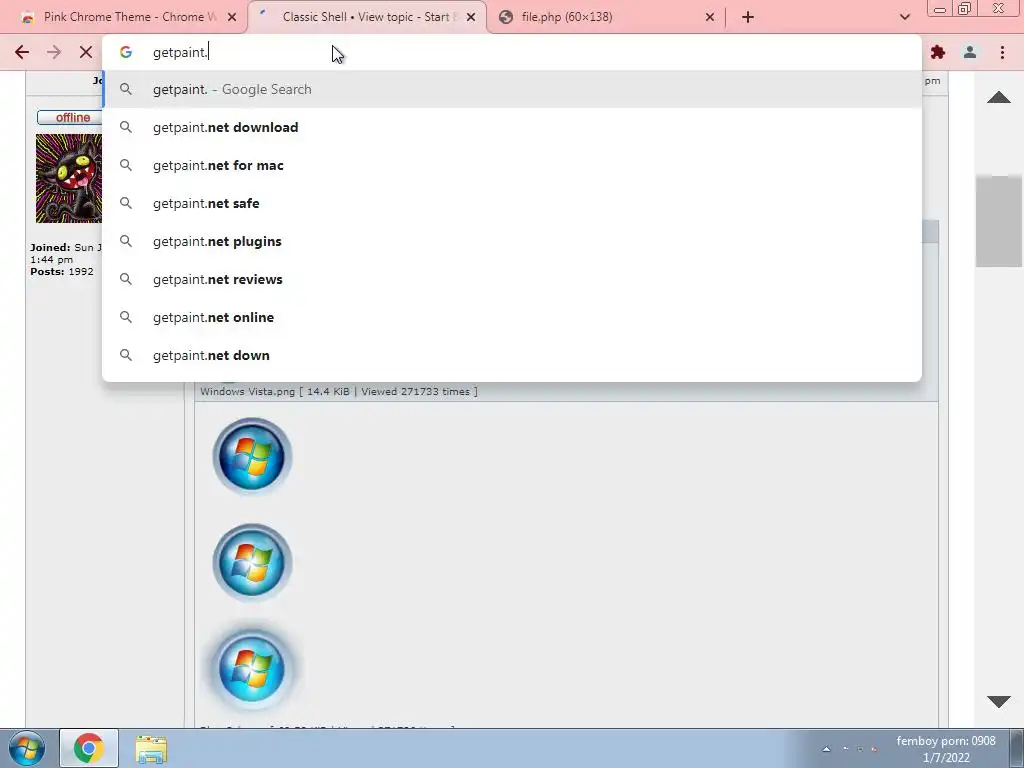The width and height of the screenshot is (1024, 768).
Task: Click search icon beside getpaint.net download
Action: point(126,127)
